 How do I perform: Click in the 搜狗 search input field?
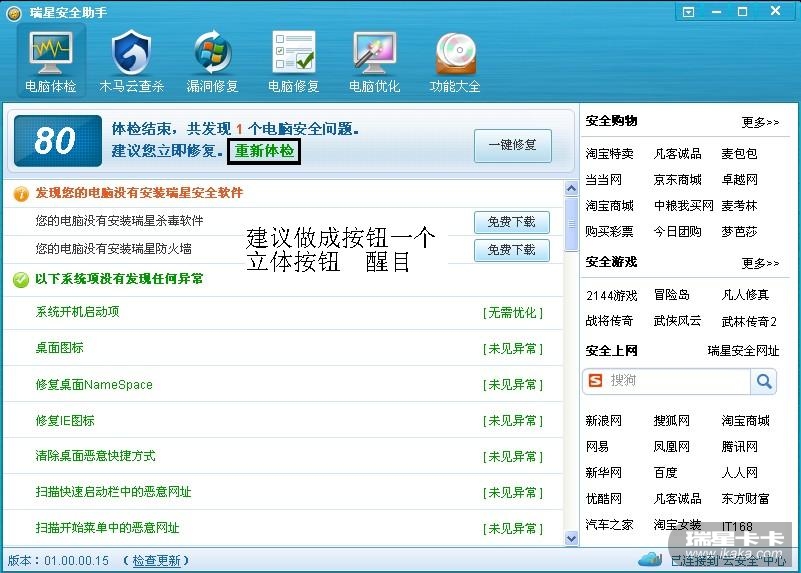click(x=677, y=381)
